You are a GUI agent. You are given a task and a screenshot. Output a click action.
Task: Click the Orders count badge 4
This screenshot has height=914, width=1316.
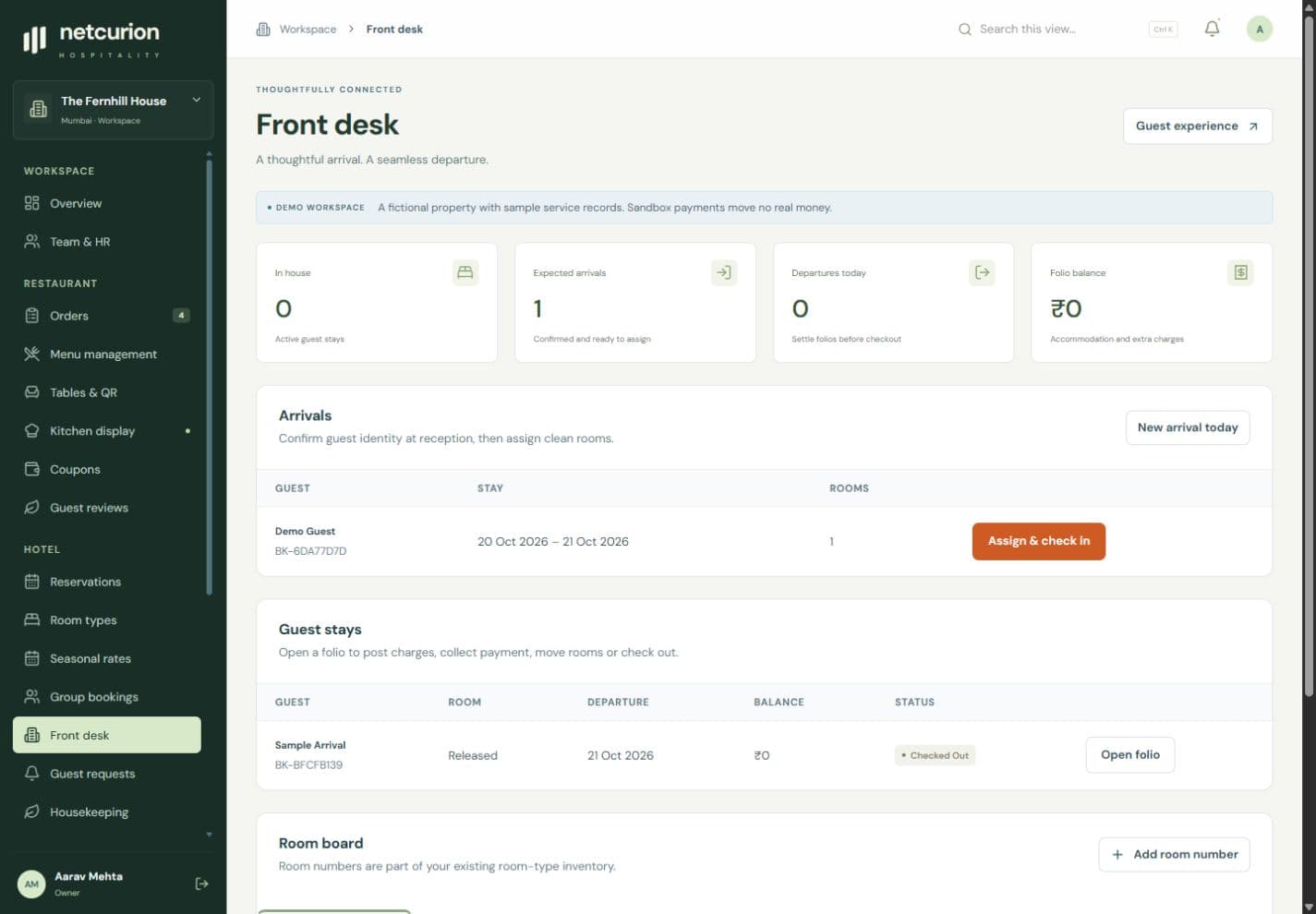coord(181,316)
